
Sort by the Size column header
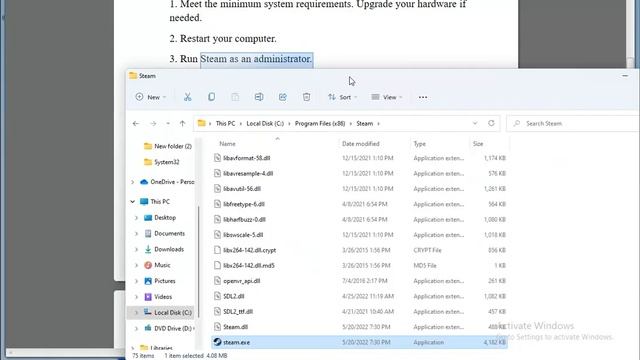478,144
